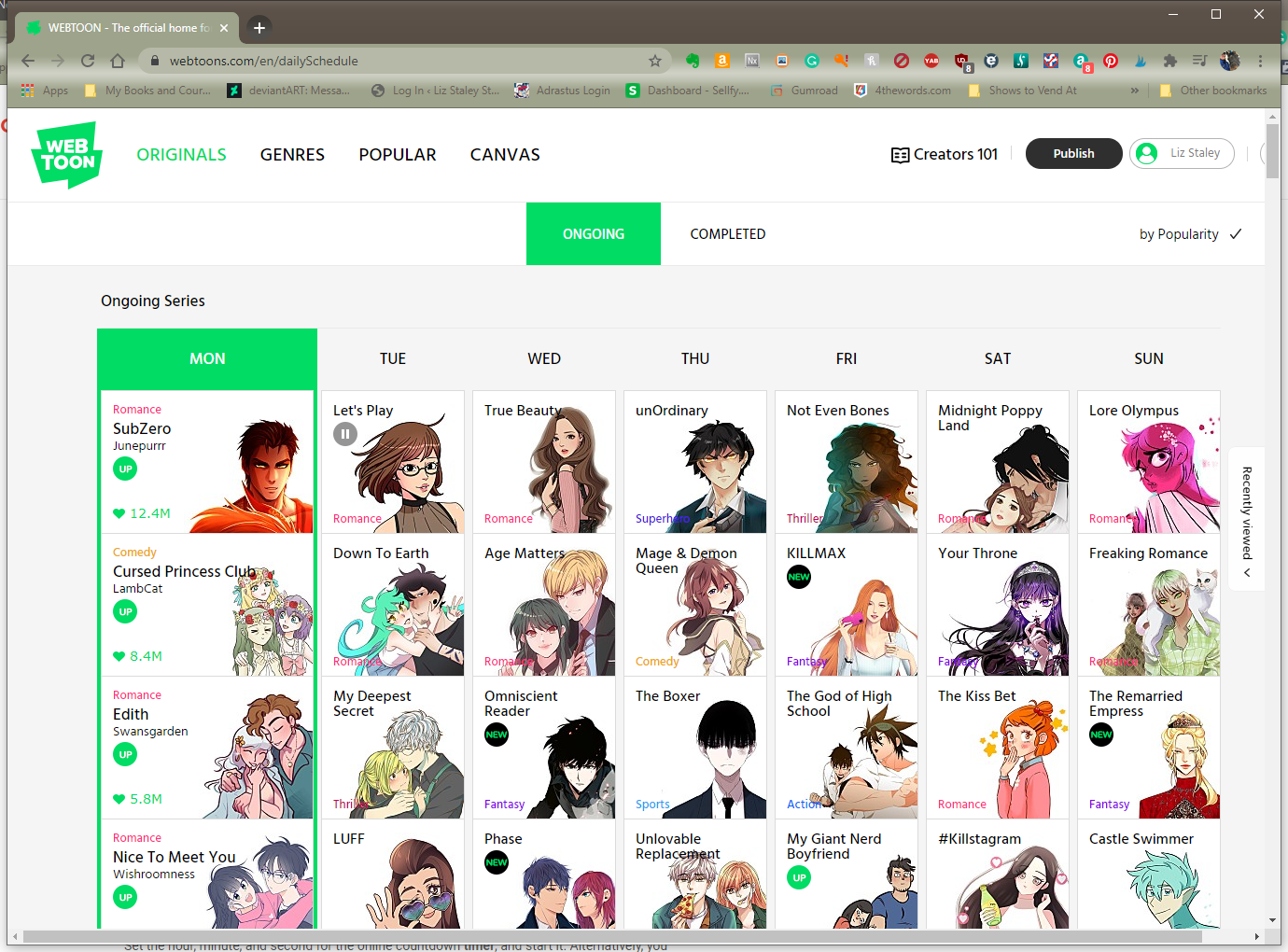
Task: Click the Creators 101 link
Action: [945, 154]
